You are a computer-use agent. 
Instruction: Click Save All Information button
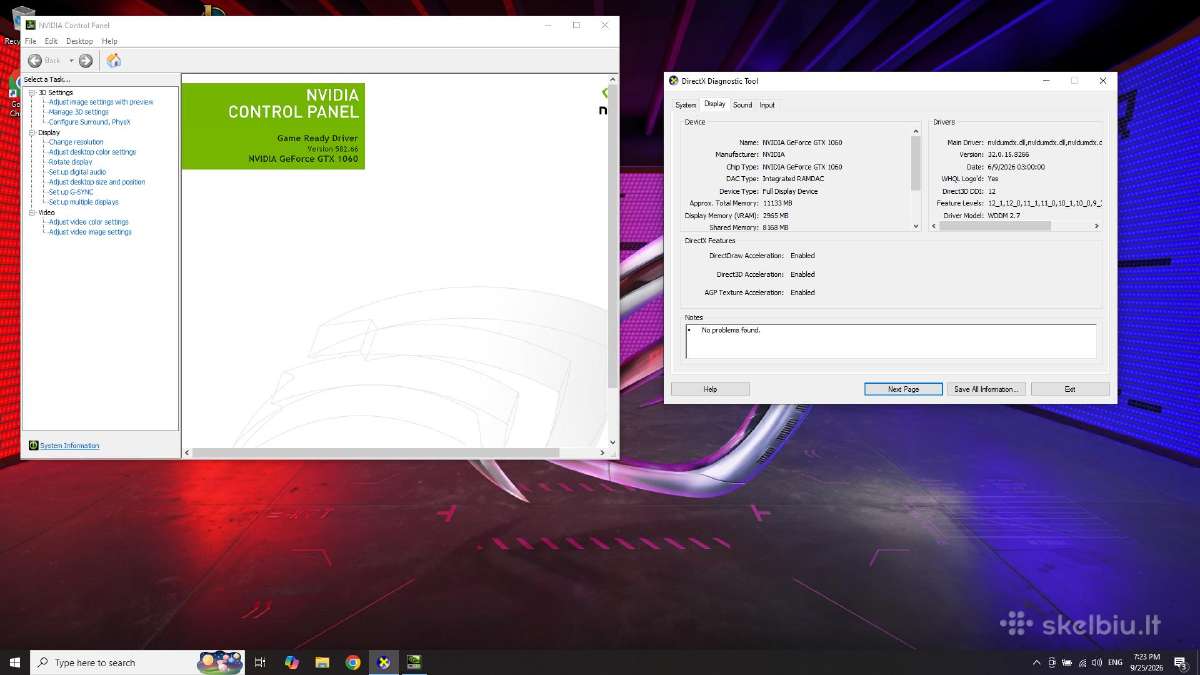coord(986,389)
